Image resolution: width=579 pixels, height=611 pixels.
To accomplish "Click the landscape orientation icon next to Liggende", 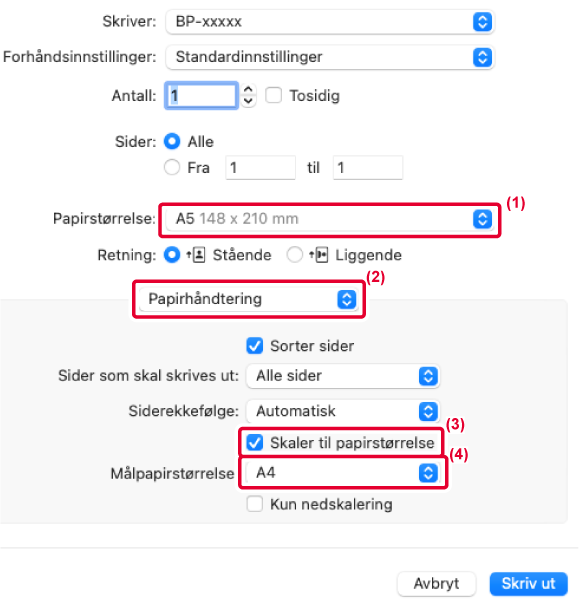I will pos(319,255).
